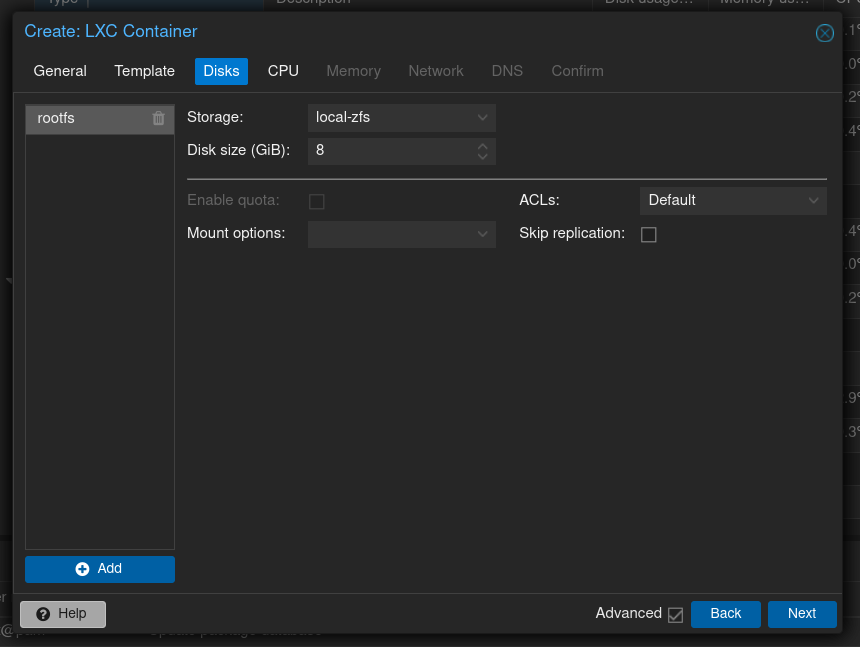Click the Enable quota checkbox
This screenshot has height=647, width=860.
317,201
